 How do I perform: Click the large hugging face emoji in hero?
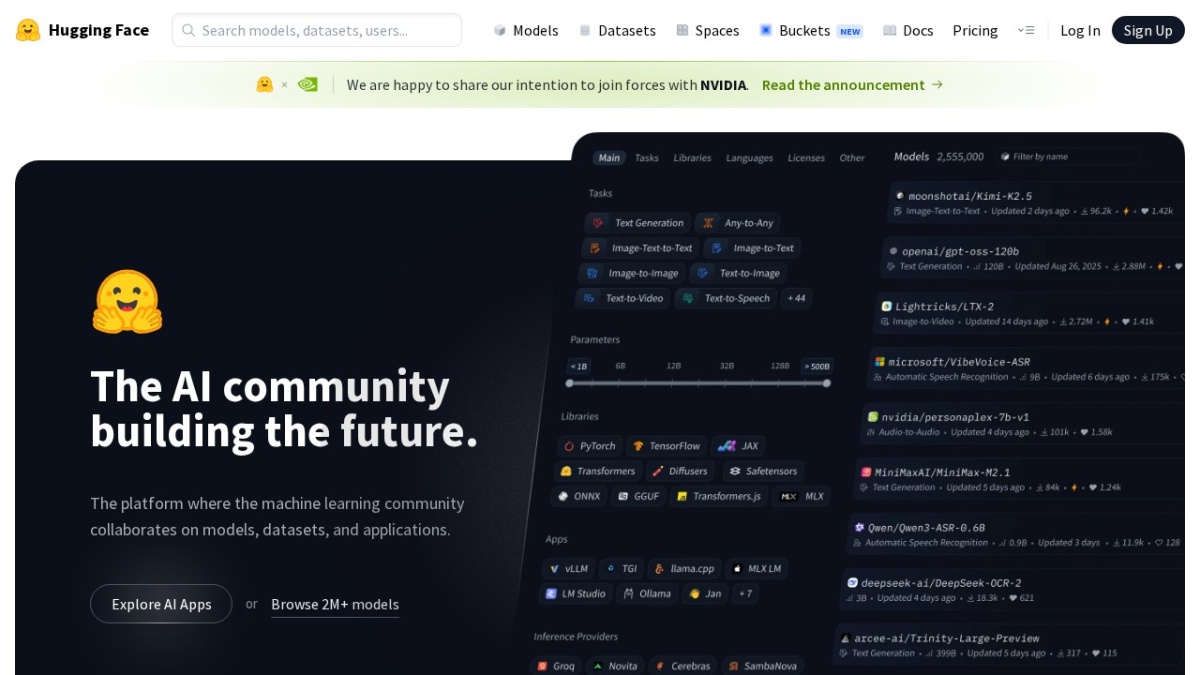point(128,301)
